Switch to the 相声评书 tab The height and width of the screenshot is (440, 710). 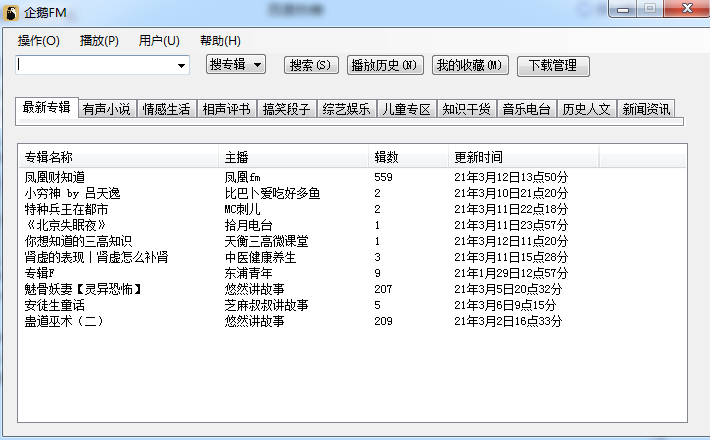tap(226, 109)
